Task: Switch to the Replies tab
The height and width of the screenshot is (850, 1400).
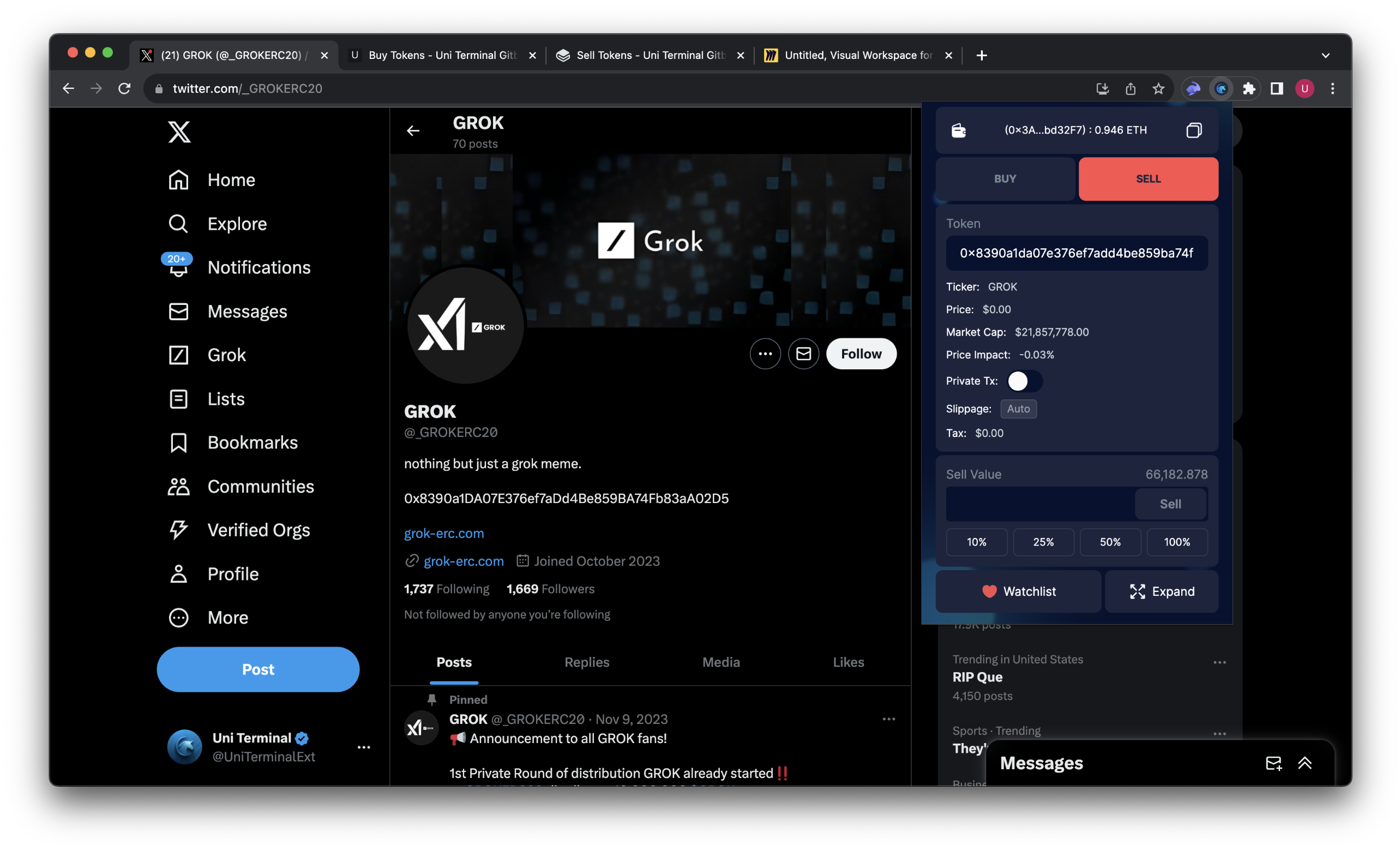Action: (x=586, y=662)
